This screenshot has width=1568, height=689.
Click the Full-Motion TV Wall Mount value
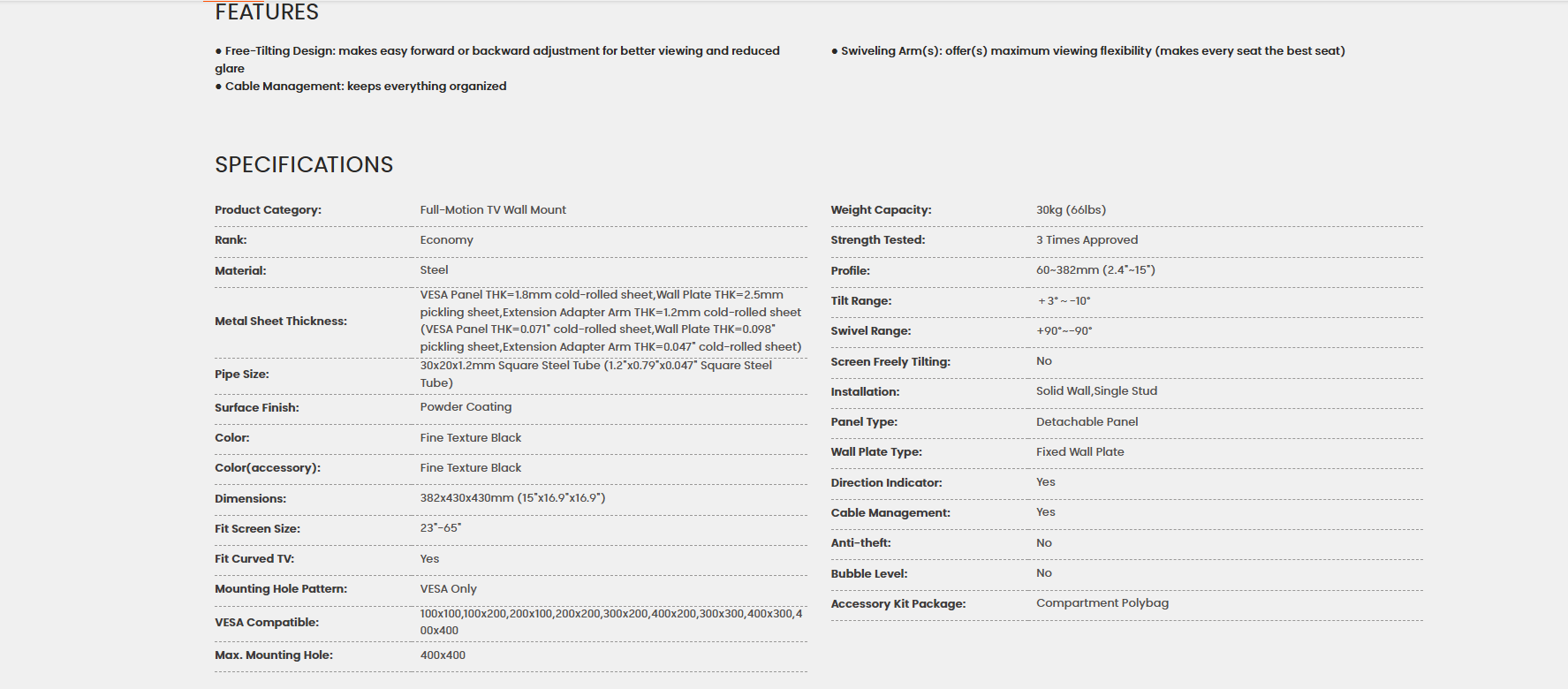(x=493, y=210)
